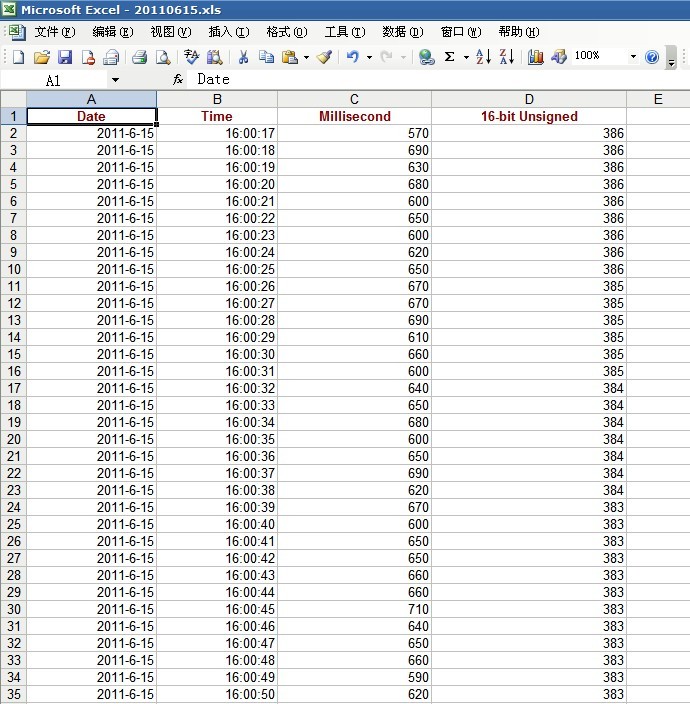690x704 pixels.
Task: Click the E-mail send icon
Action: 111,57
